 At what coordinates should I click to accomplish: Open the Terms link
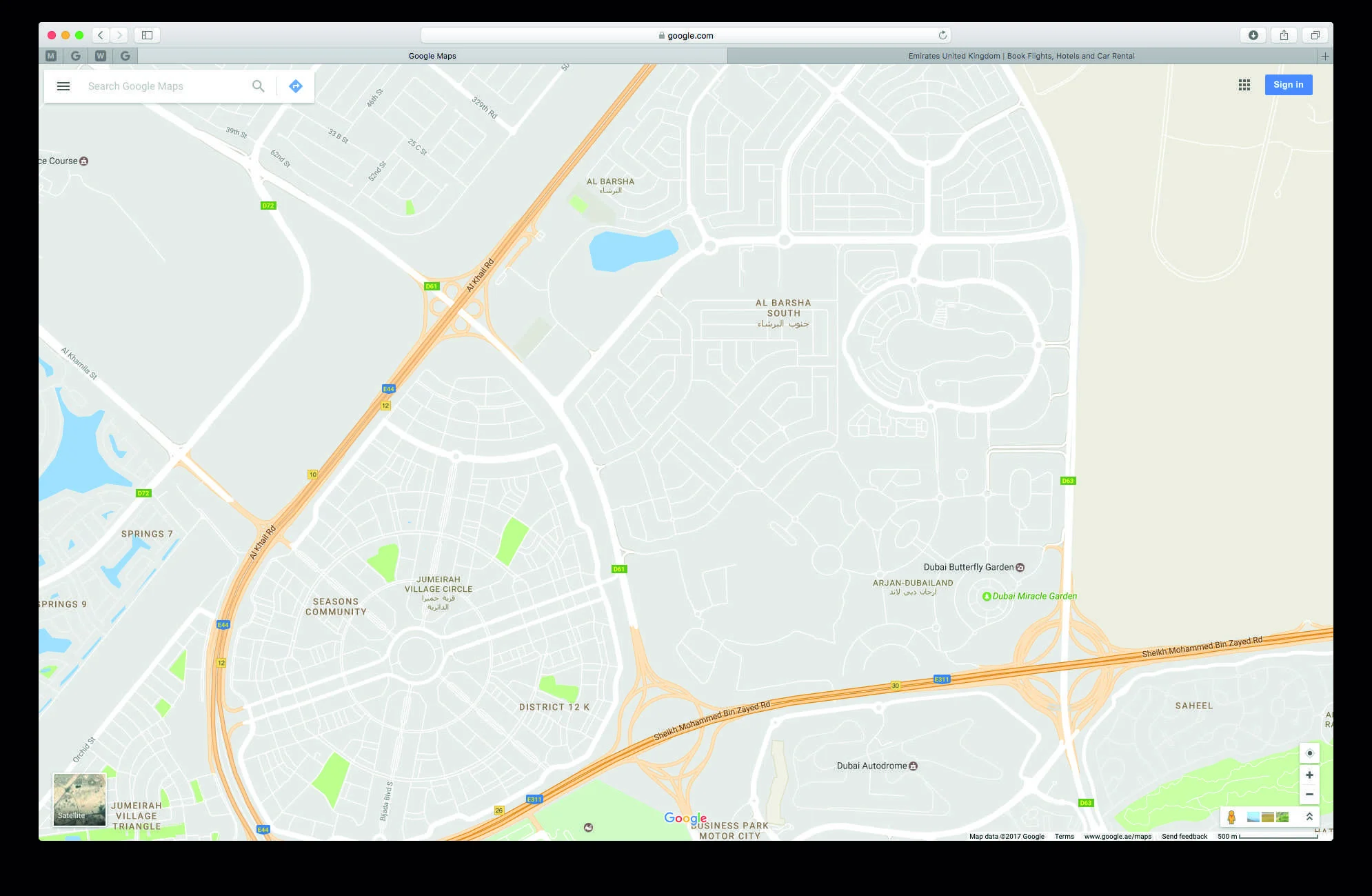click(1065, 837)
